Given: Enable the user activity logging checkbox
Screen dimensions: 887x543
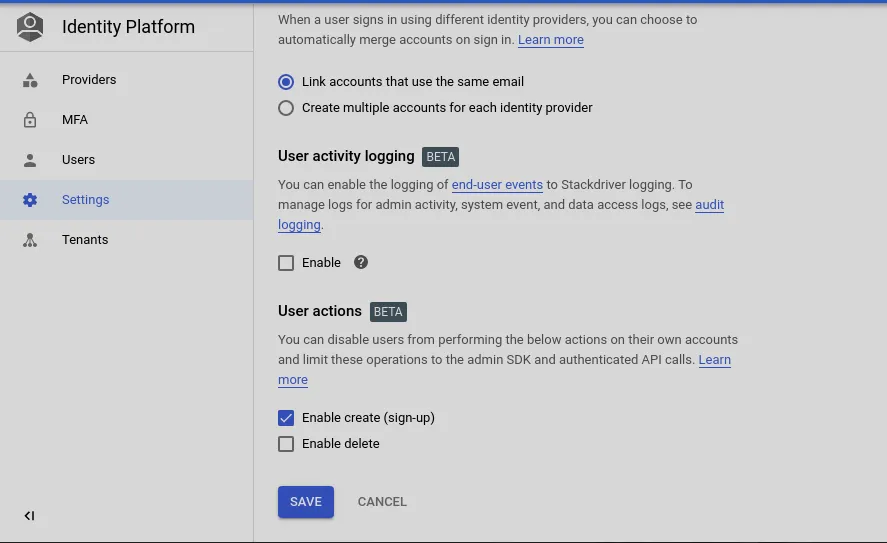Looking at the screenshot, I should [287, 263].
